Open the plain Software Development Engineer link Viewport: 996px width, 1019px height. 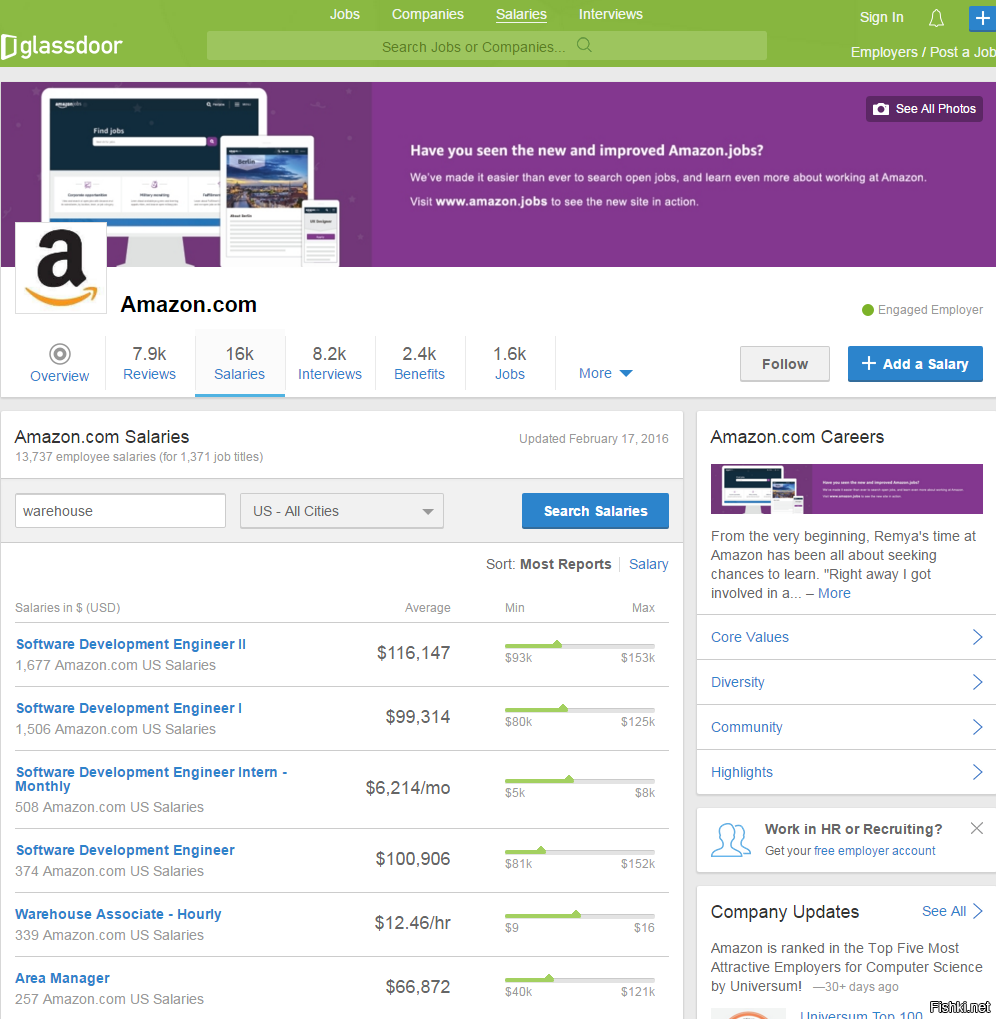click(x=125, y=850)
